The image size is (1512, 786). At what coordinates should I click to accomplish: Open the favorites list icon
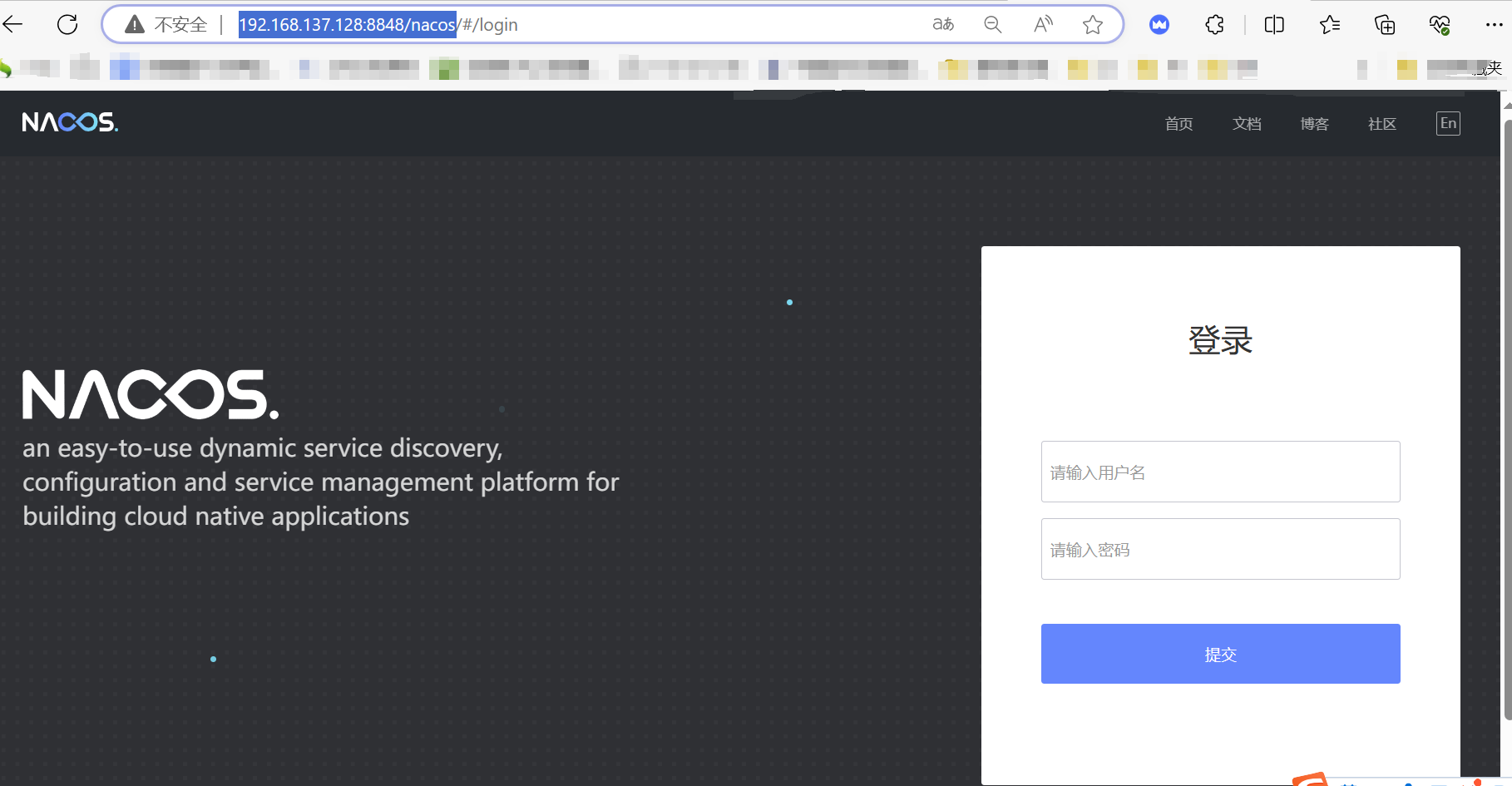pyautogui.click(x=1330, y=25)
